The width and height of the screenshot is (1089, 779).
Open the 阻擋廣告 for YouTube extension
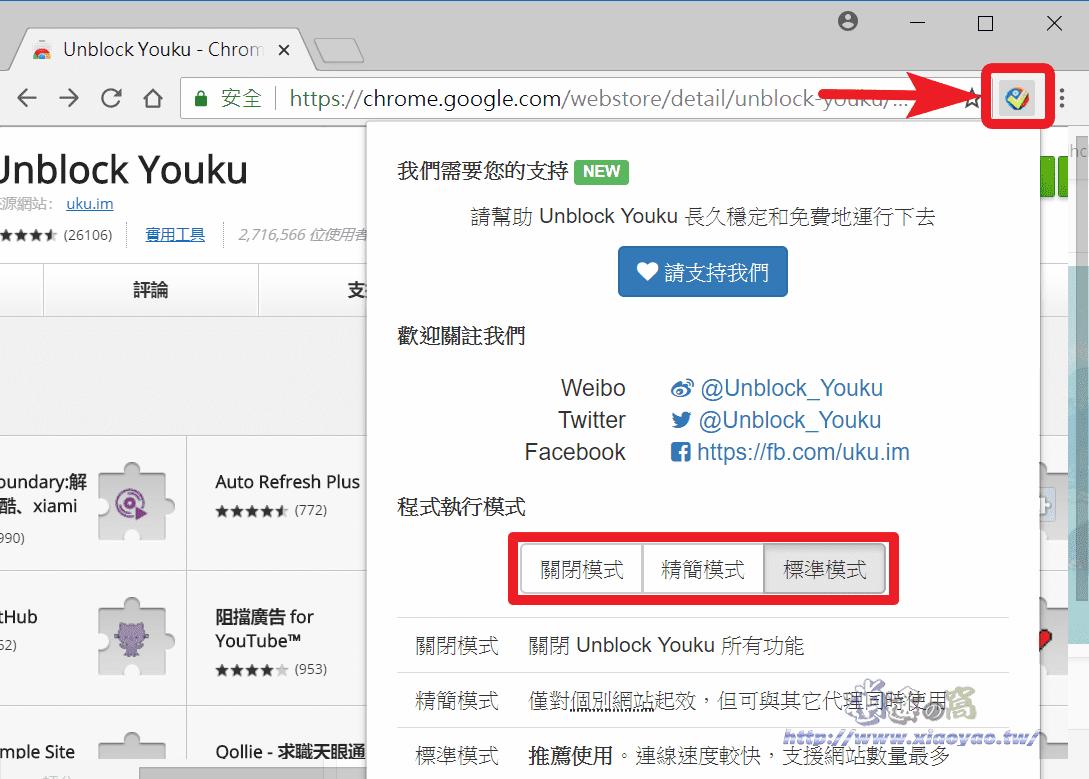265,628
